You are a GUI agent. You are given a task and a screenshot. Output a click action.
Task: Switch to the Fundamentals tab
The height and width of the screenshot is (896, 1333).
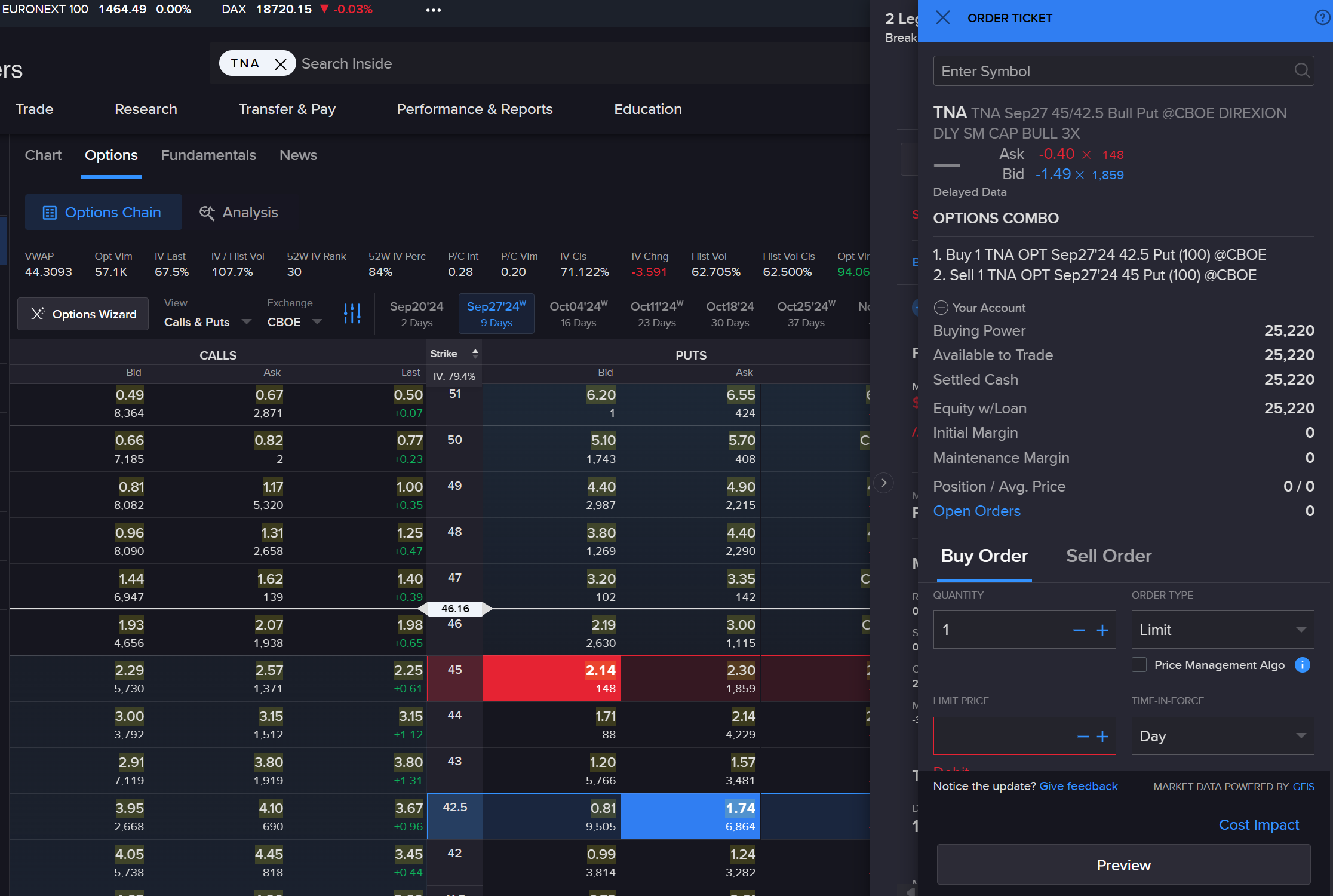click(208, 155)
